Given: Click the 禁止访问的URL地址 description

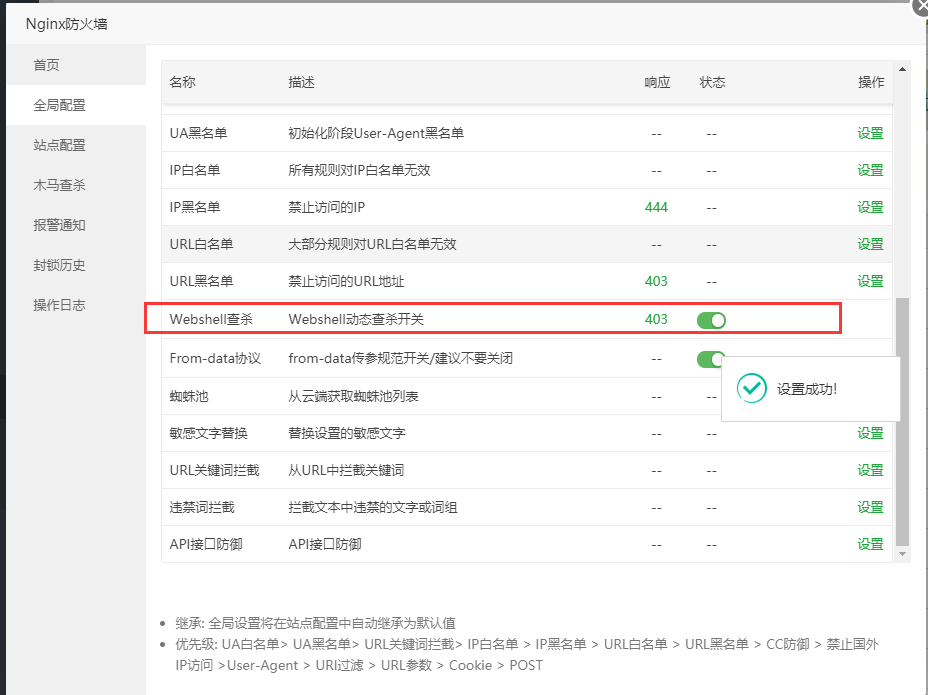Looking at the screenshot, I should point(346,281).
